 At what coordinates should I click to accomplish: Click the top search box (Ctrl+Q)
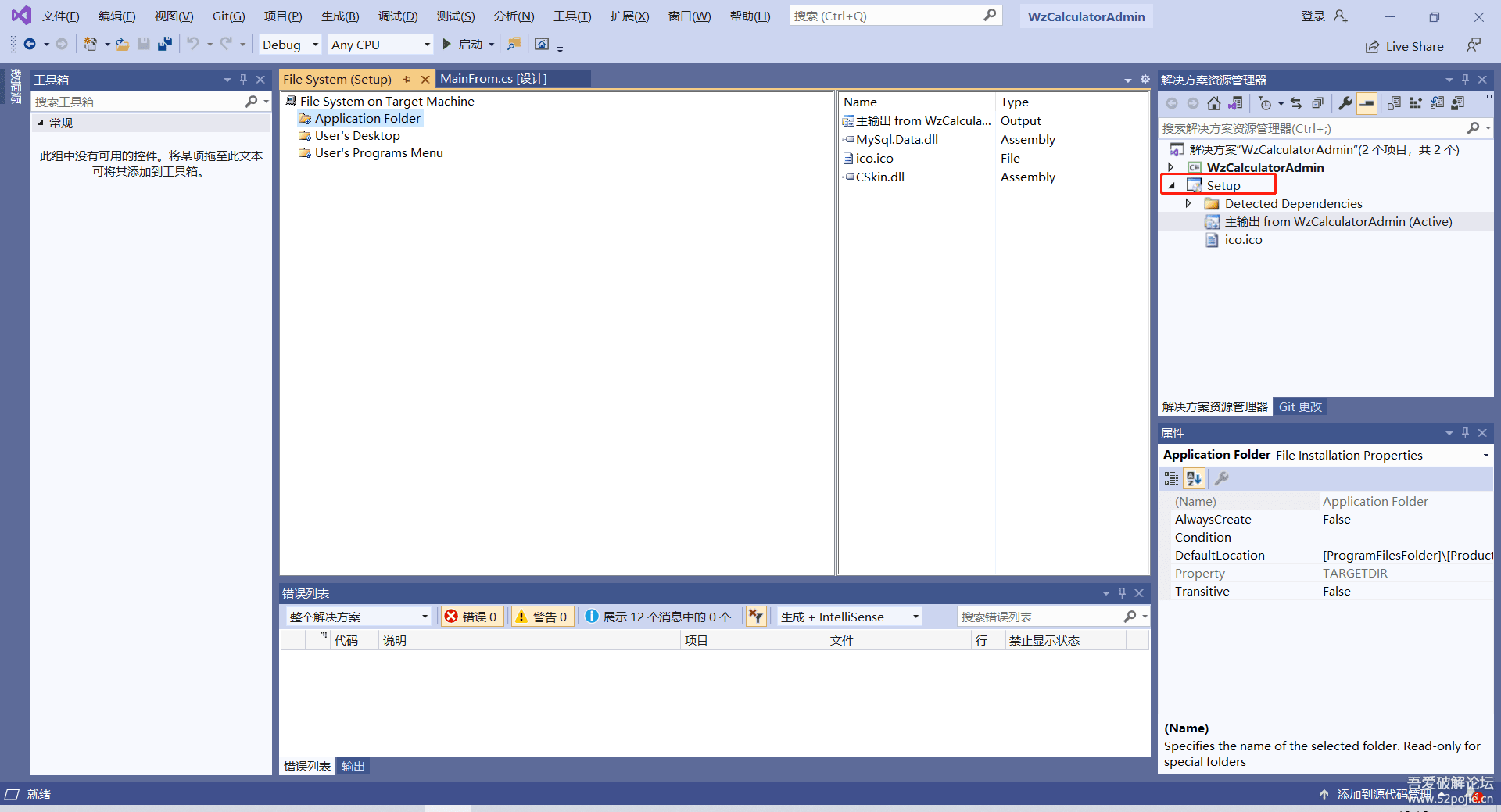pos(895,16)
